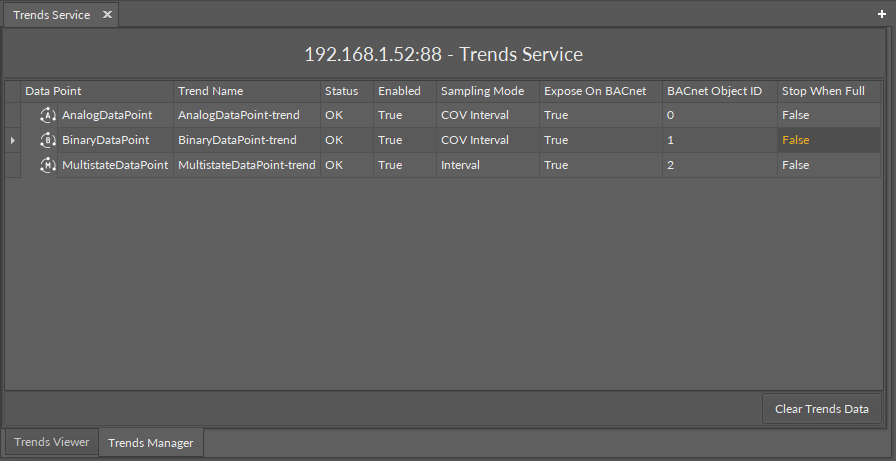Switch to the Trends Viewer tab

(51, 442)
